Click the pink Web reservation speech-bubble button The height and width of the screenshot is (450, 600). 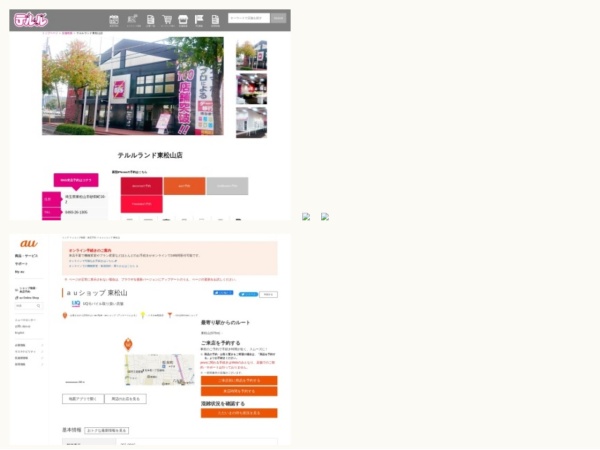tap(76, 180)
